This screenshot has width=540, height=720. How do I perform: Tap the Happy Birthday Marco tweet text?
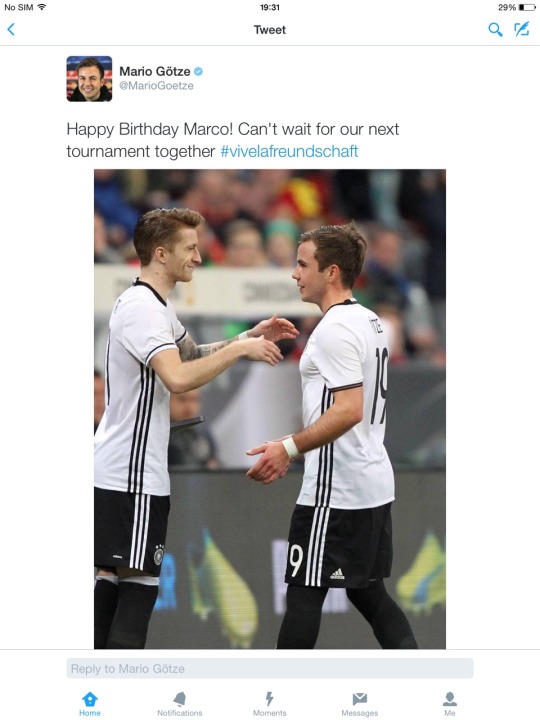tap(233, 140)
